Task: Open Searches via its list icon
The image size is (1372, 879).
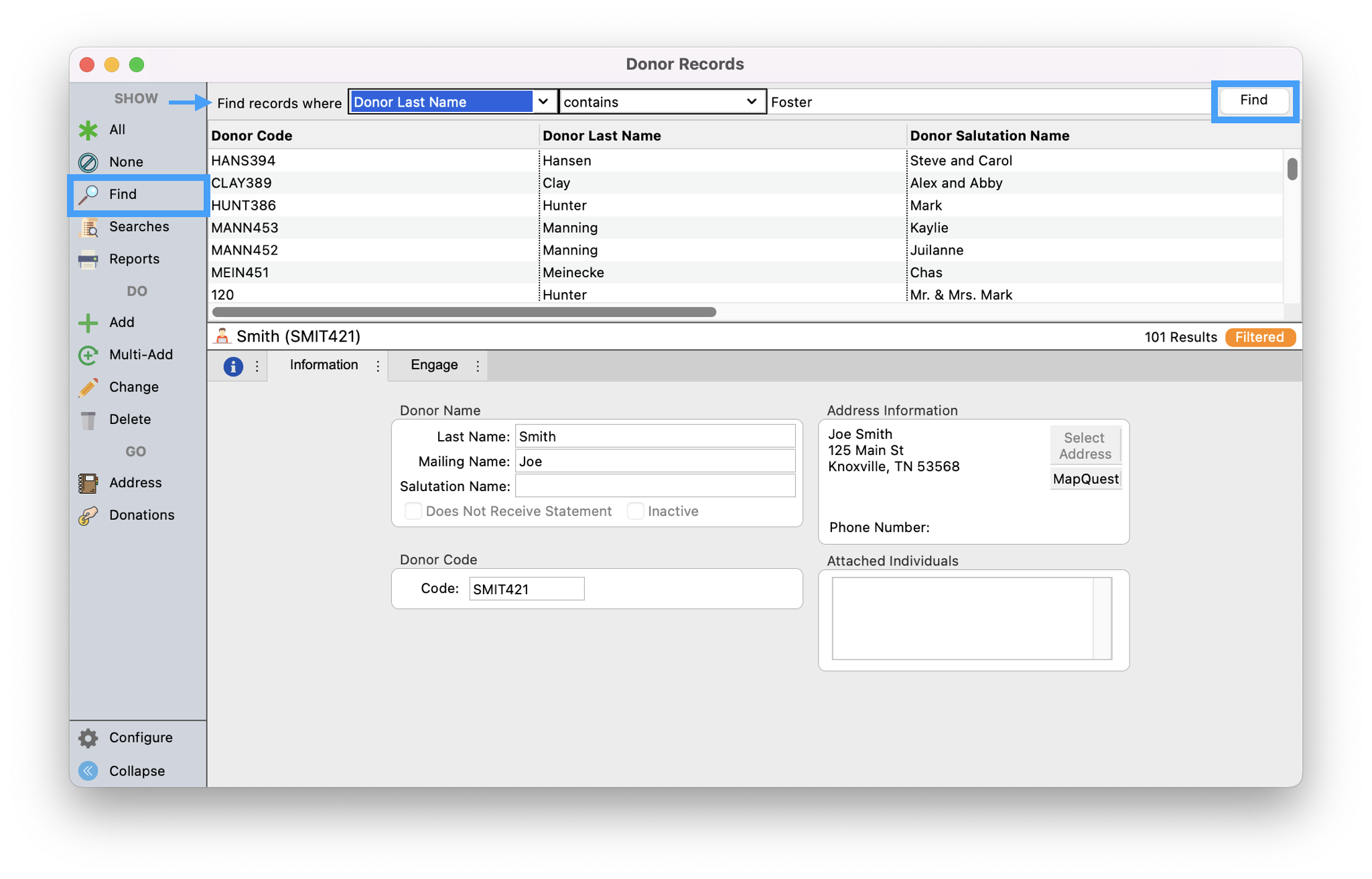Action: pyautogui.click(x=88, y=227)
